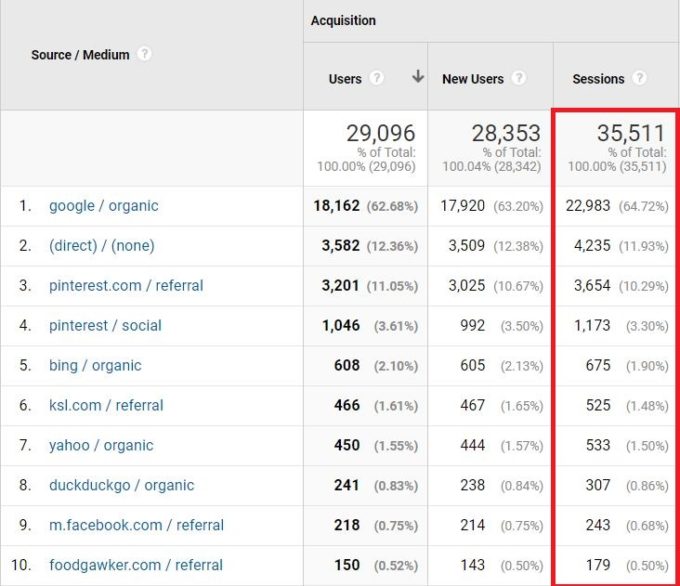
Task: Sort by the Sessions column header
Action: 598,79
